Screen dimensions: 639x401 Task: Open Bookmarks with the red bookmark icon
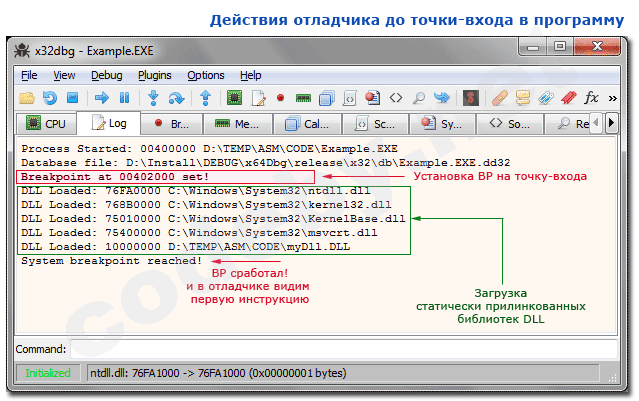coord(569,98)
